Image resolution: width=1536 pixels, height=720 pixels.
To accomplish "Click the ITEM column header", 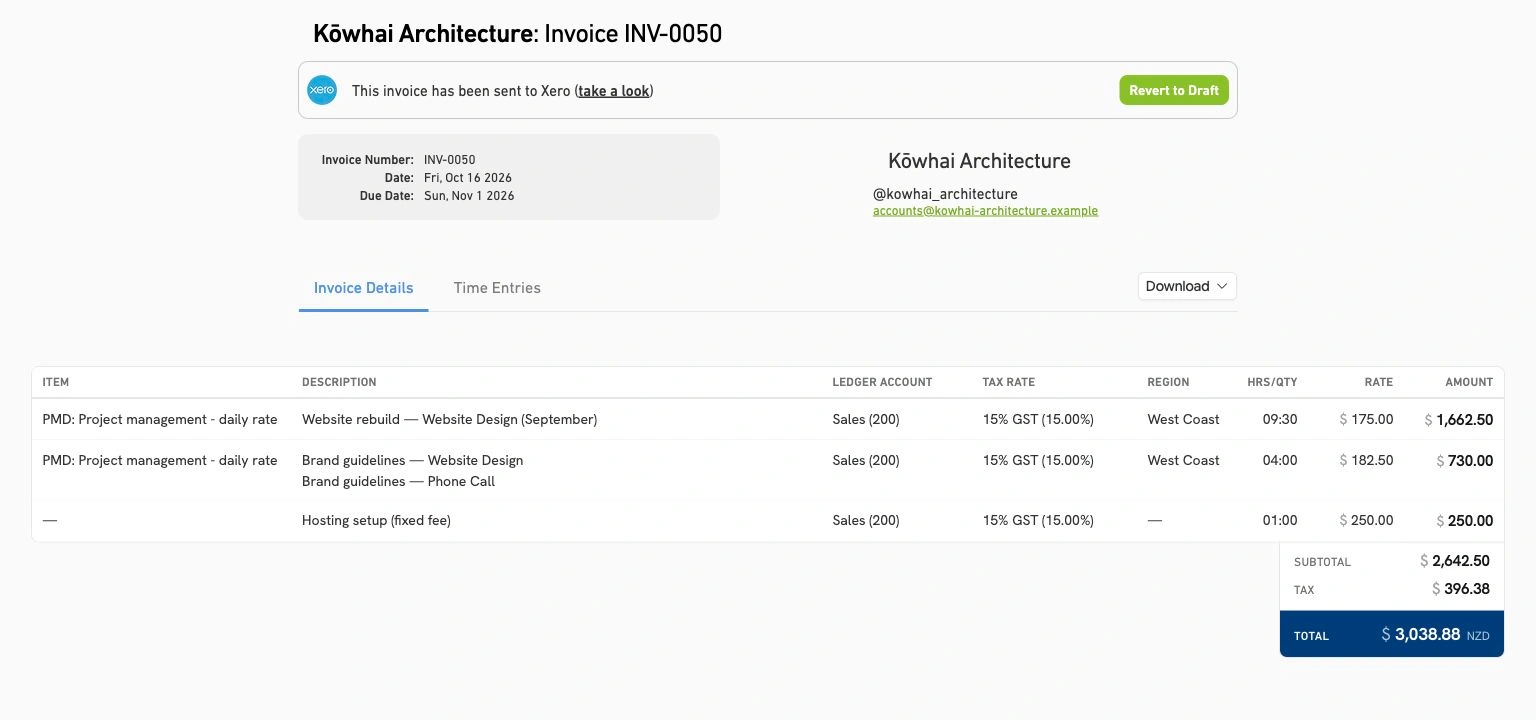I will pyautogui.click(x=56, y=382).
